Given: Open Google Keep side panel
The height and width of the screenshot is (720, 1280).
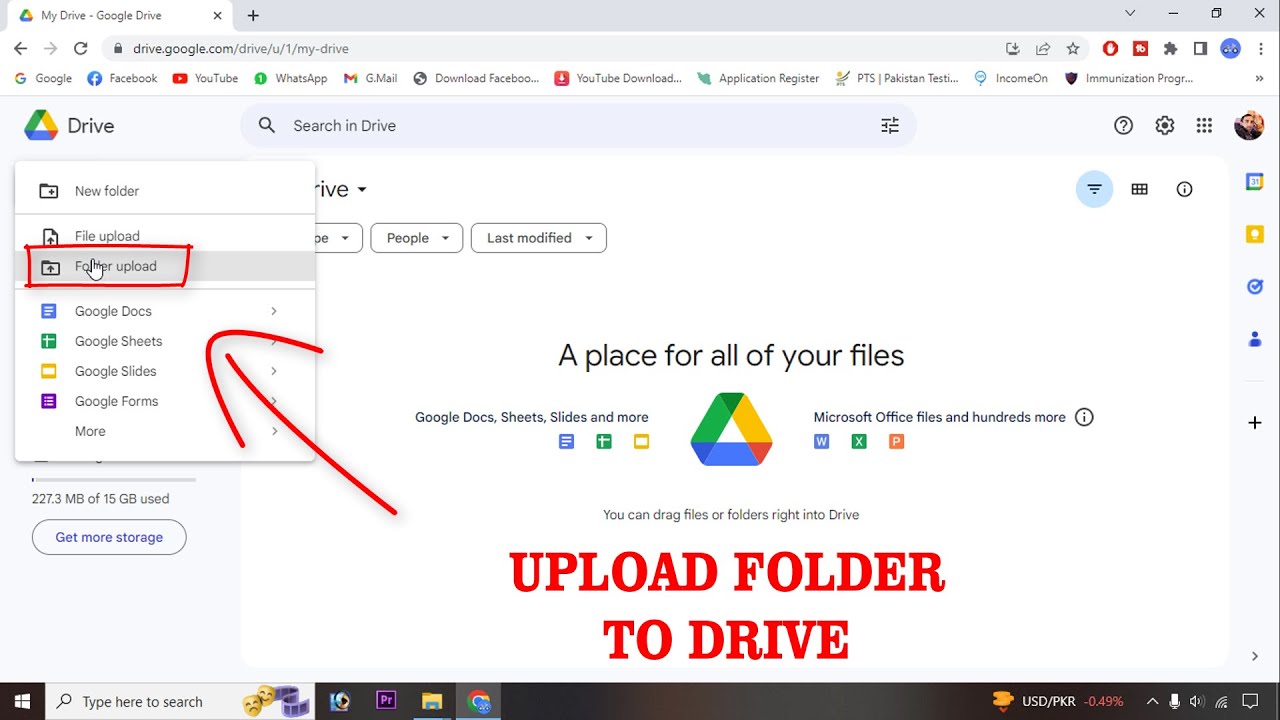Looking at the screenshot, I should pyautogui.click(x=1255, y=234).
